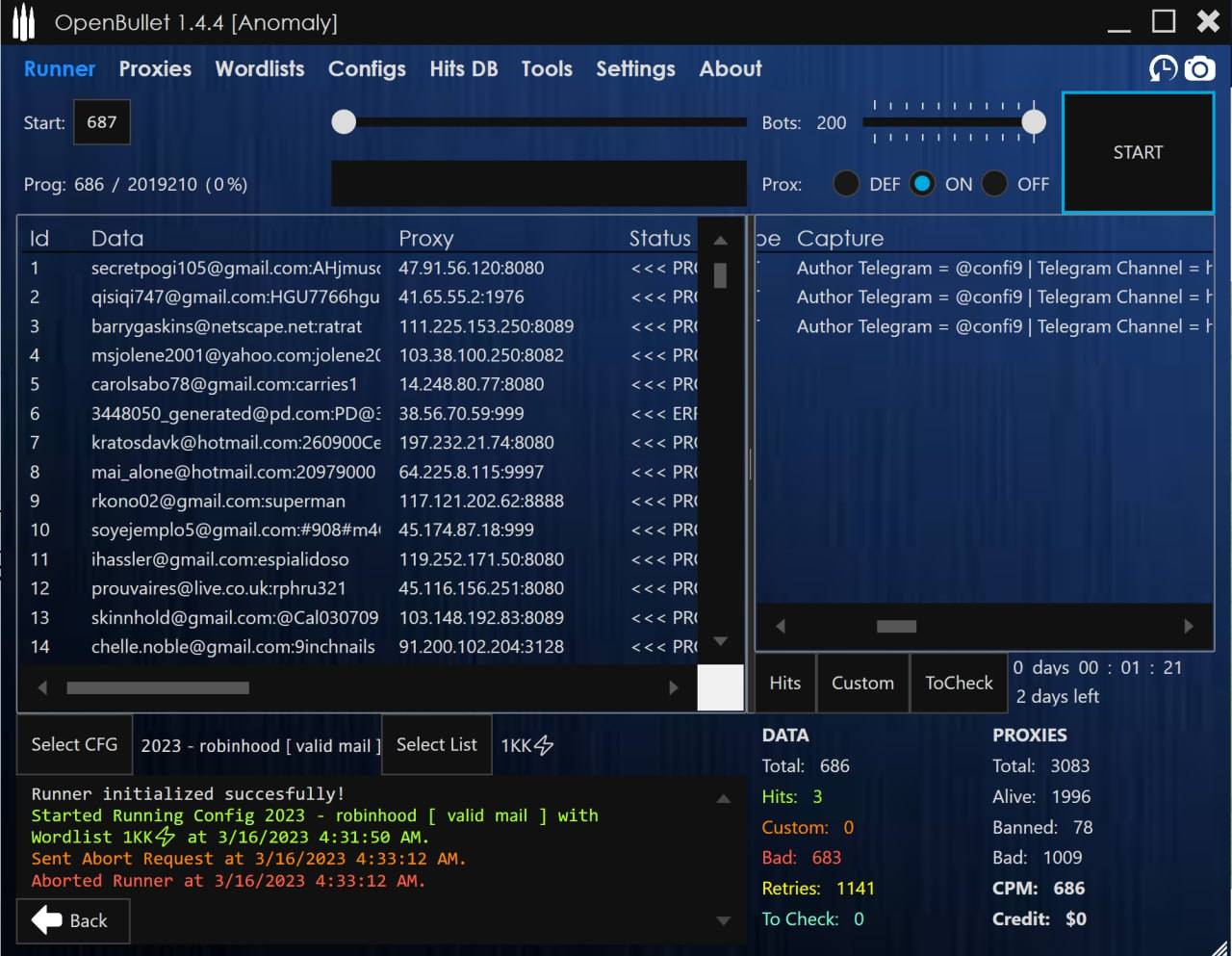The width and height of the screenshot is (1232, 956).
Task: Click the capture panel scroll left arrow
Action: point(781,626)
